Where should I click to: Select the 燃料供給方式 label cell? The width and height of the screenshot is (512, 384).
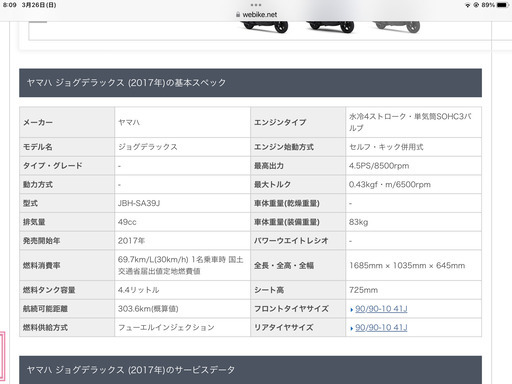(67, 328)
